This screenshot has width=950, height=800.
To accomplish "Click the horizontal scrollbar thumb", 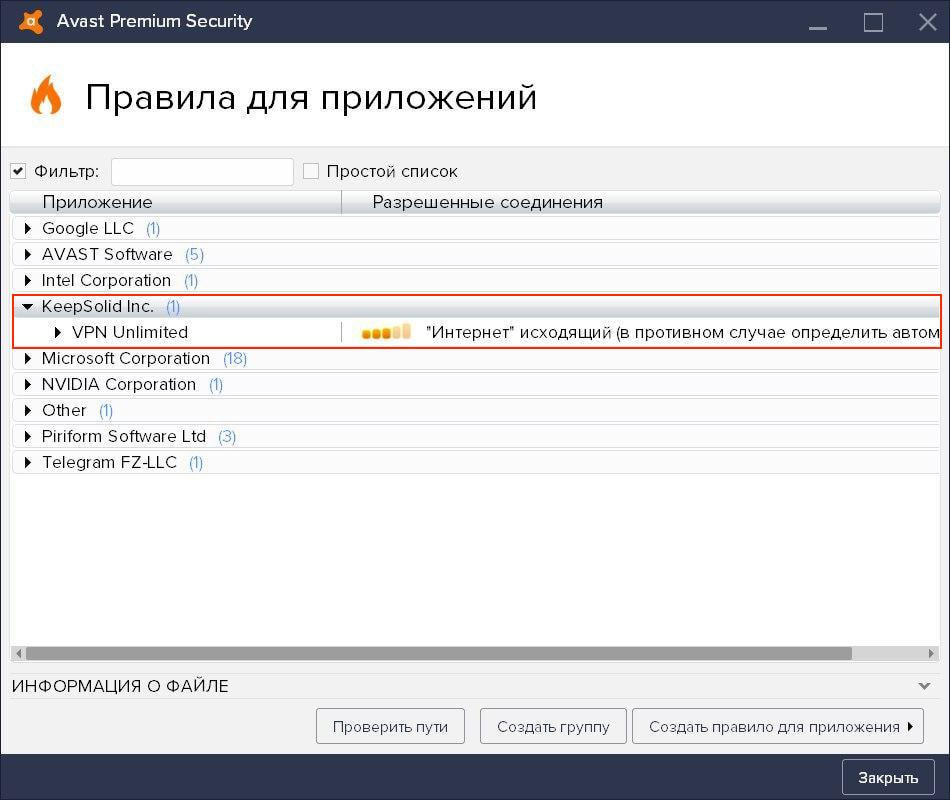I will [x=438, y=653].
